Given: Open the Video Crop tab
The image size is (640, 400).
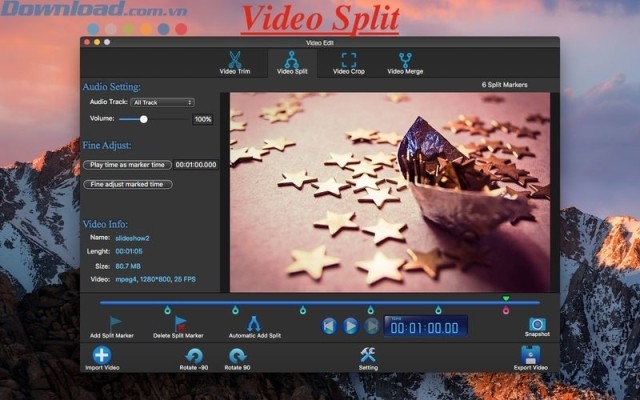Looking at the screenshot, I should point(349,63).
